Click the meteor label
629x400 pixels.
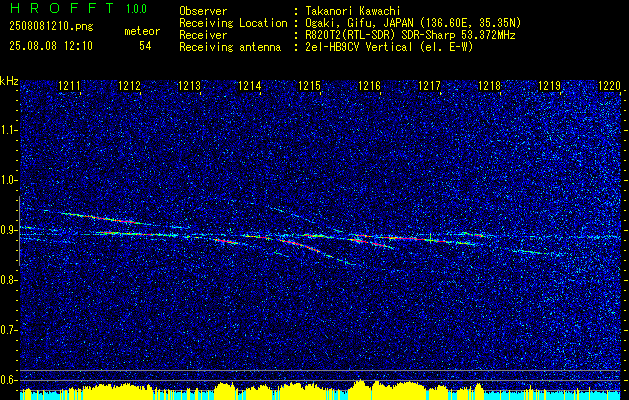[x=142, y=31]
